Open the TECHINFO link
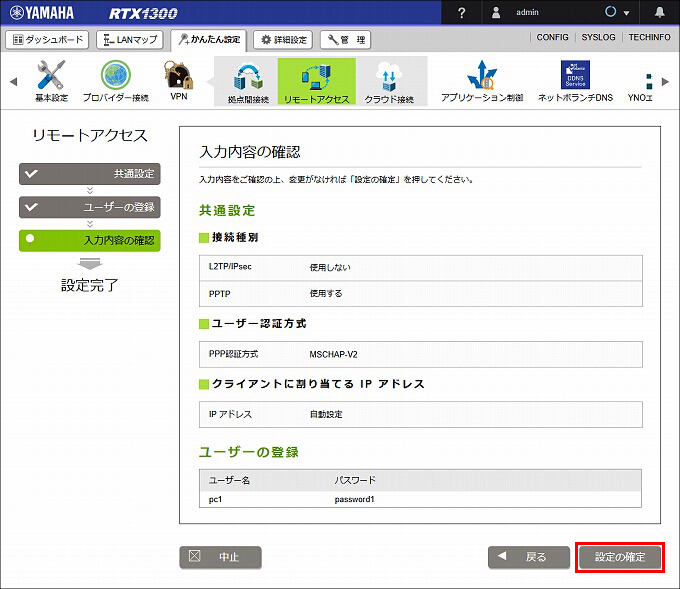This screenshot has height=589, width=680. coord(649,37)
